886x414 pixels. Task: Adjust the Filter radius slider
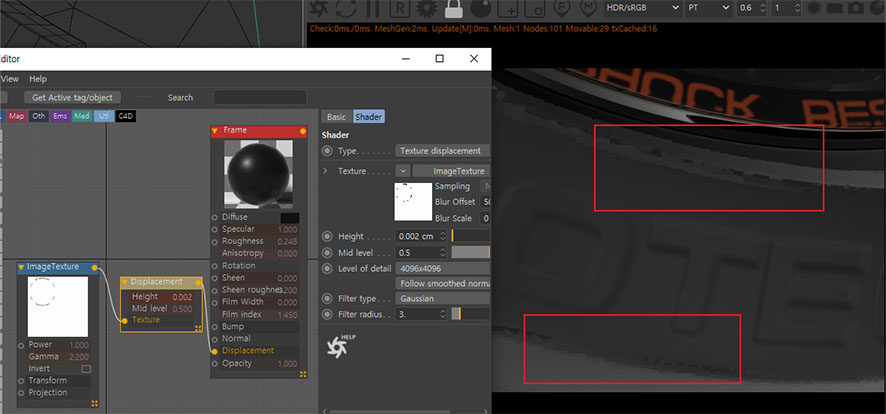[456, 314]
